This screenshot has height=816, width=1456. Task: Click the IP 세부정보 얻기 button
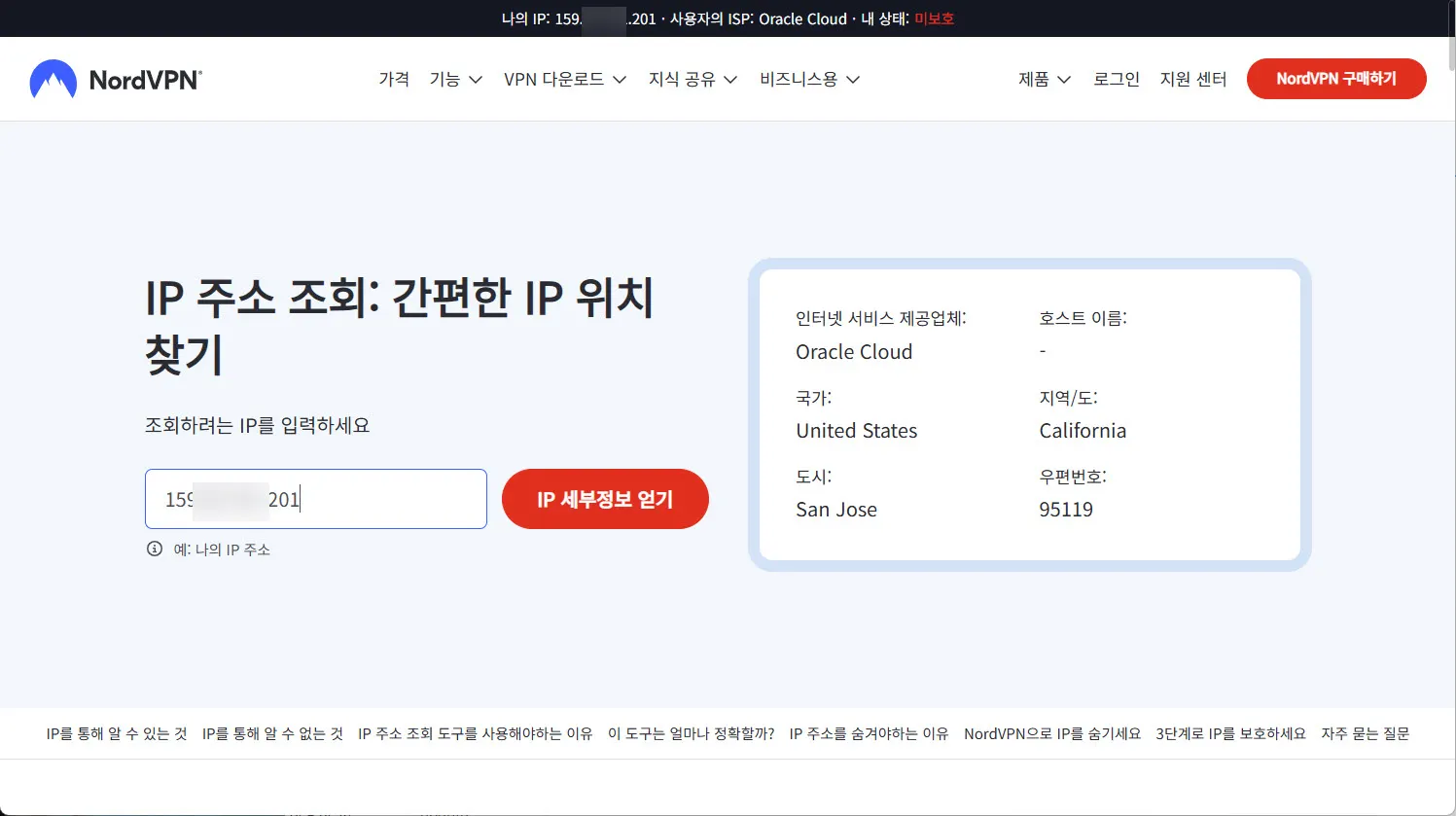pyautogui.click(x=605, y=499)
